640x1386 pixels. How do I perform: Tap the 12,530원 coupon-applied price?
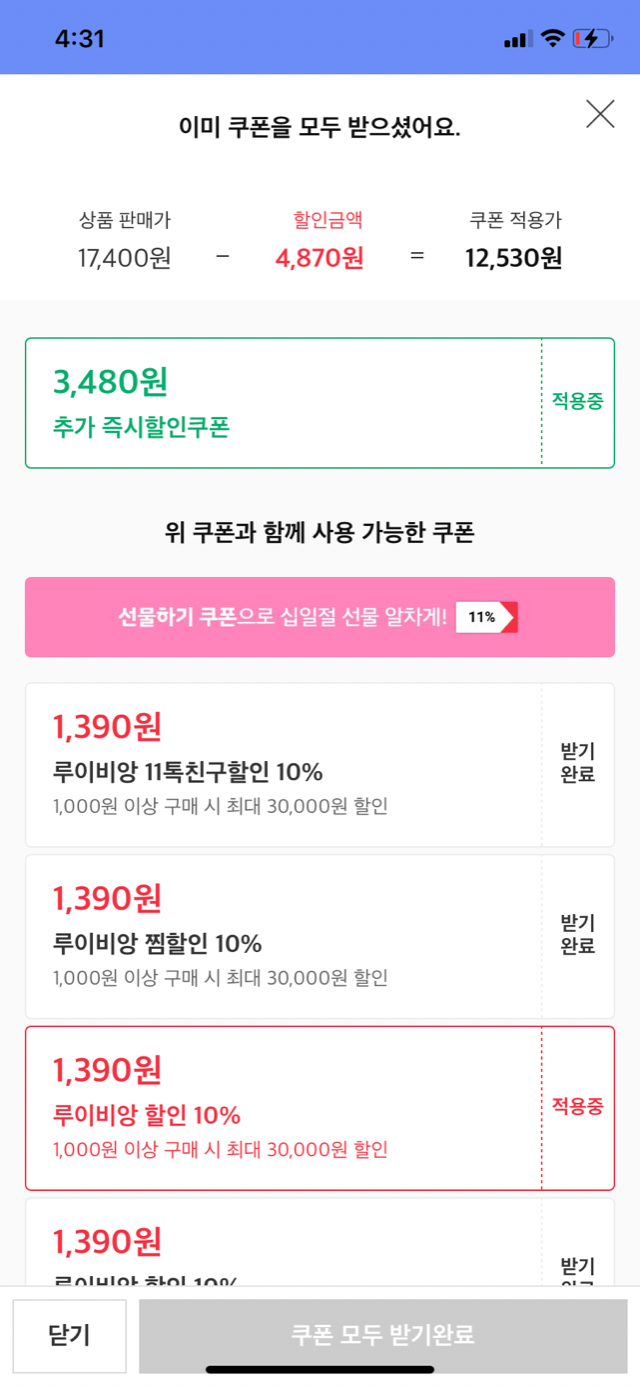(514, 258)
